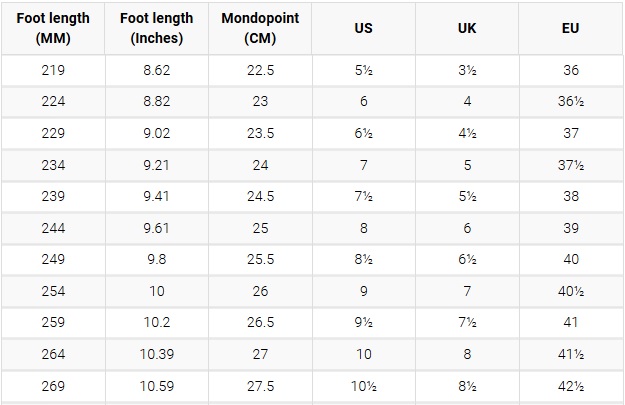Select the EU size 41½ cell
This screenshot has width=625, height=405.
[x=571, y=354]
